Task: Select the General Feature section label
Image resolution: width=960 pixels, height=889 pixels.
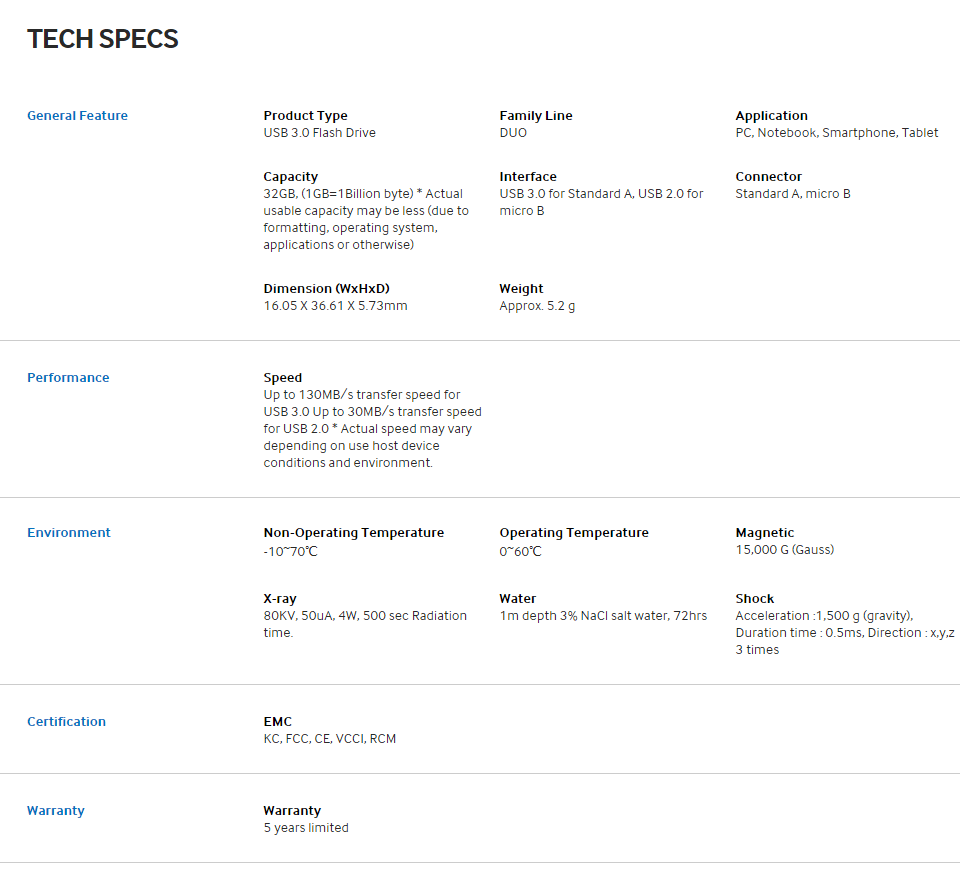Action: pos(77,116)
